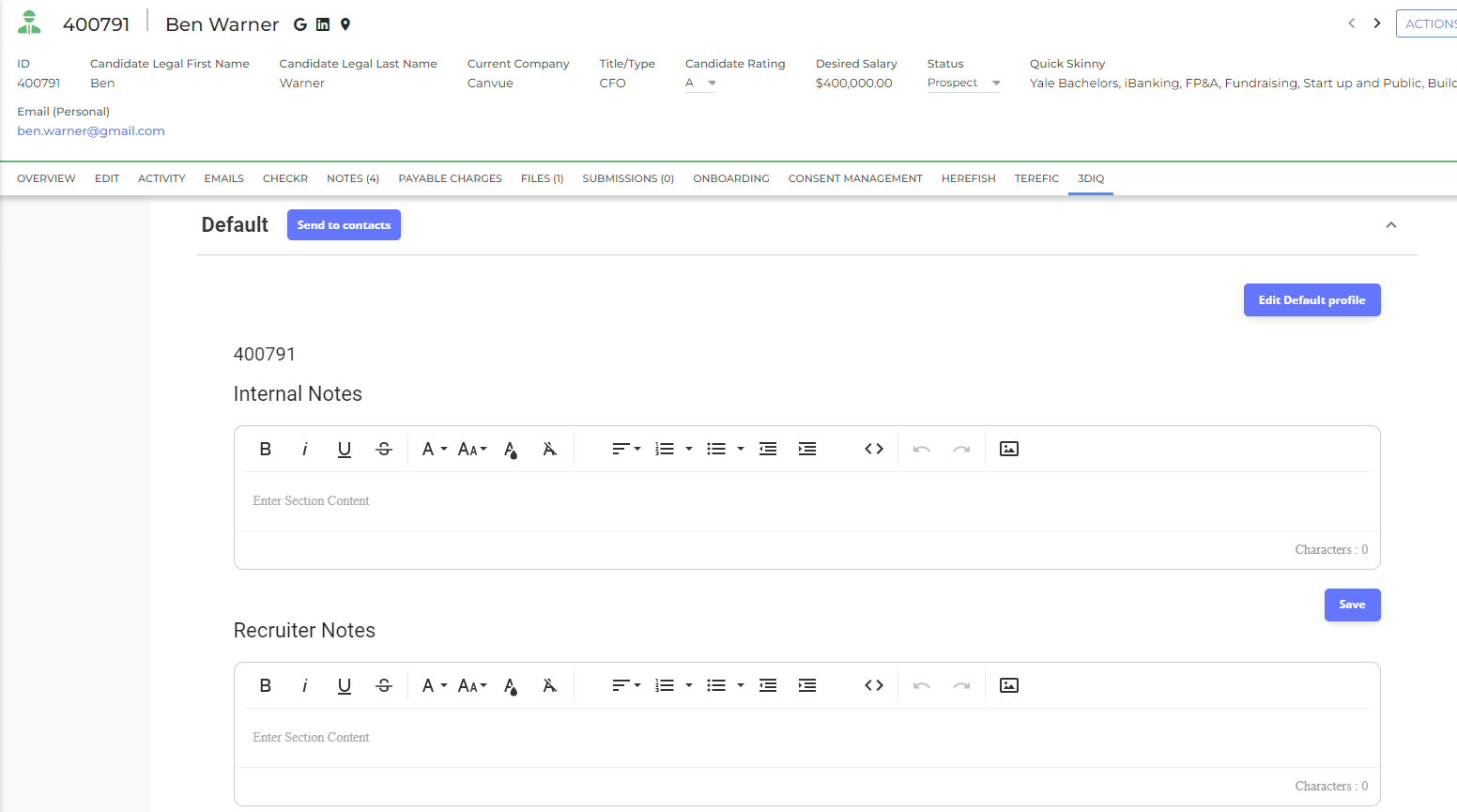Go to next candidate record arrow
Viewport: 1457px width, 812px height.
(x=1377, y=23)
